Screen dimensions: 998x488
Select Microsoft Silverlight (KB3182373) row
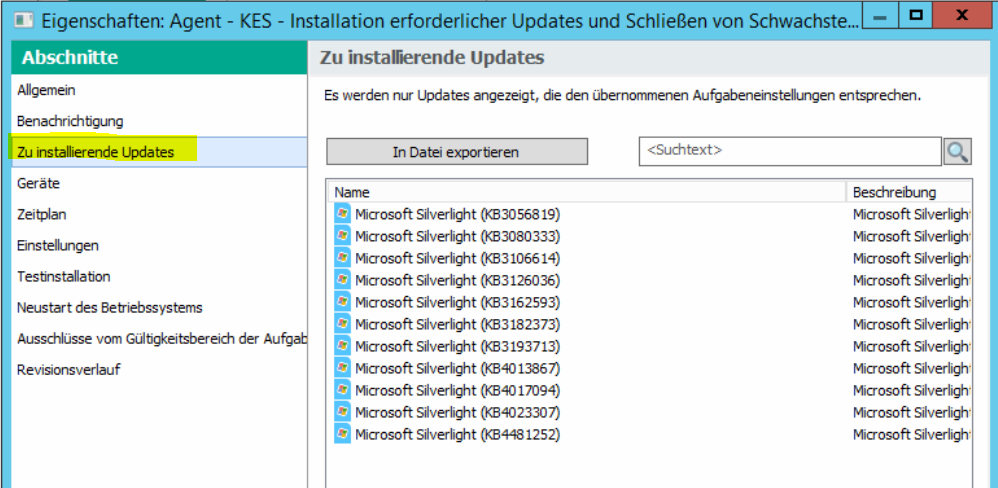pyautogui.click(x=650, y=324)
